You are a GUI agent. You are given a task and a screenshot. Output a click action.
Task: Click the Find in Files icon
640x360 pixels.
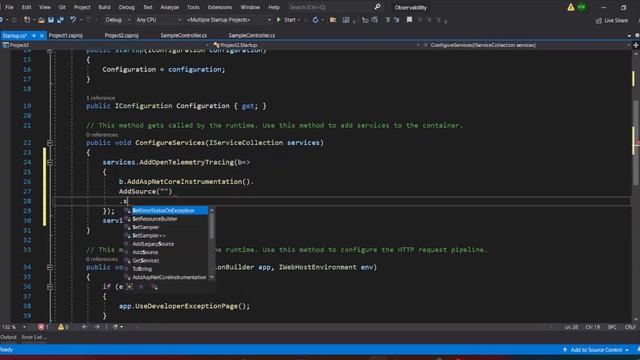[333, 20]
